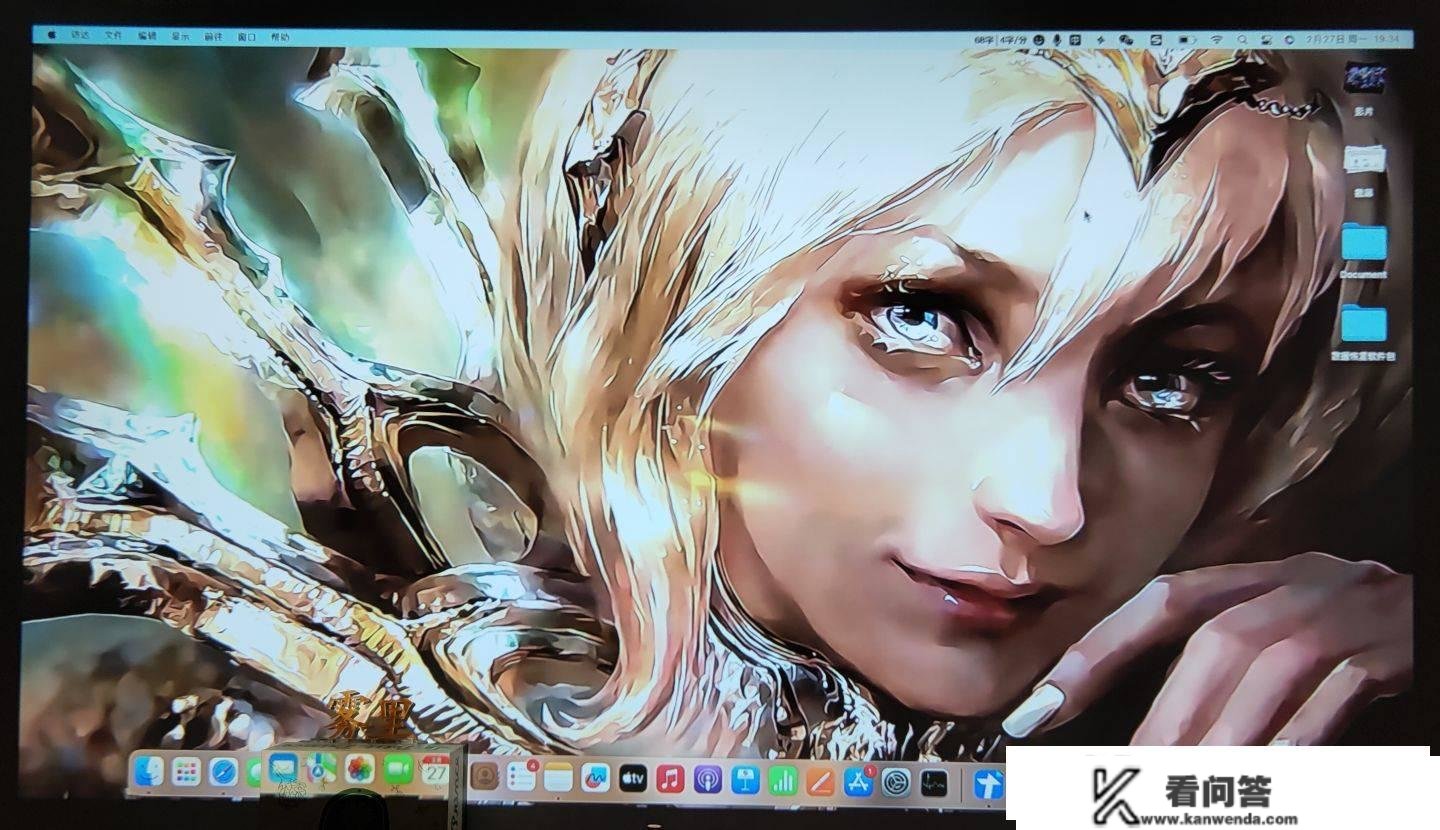
Task: Open WeChat status icon in menu bar
Action: tap(1126, 39)
